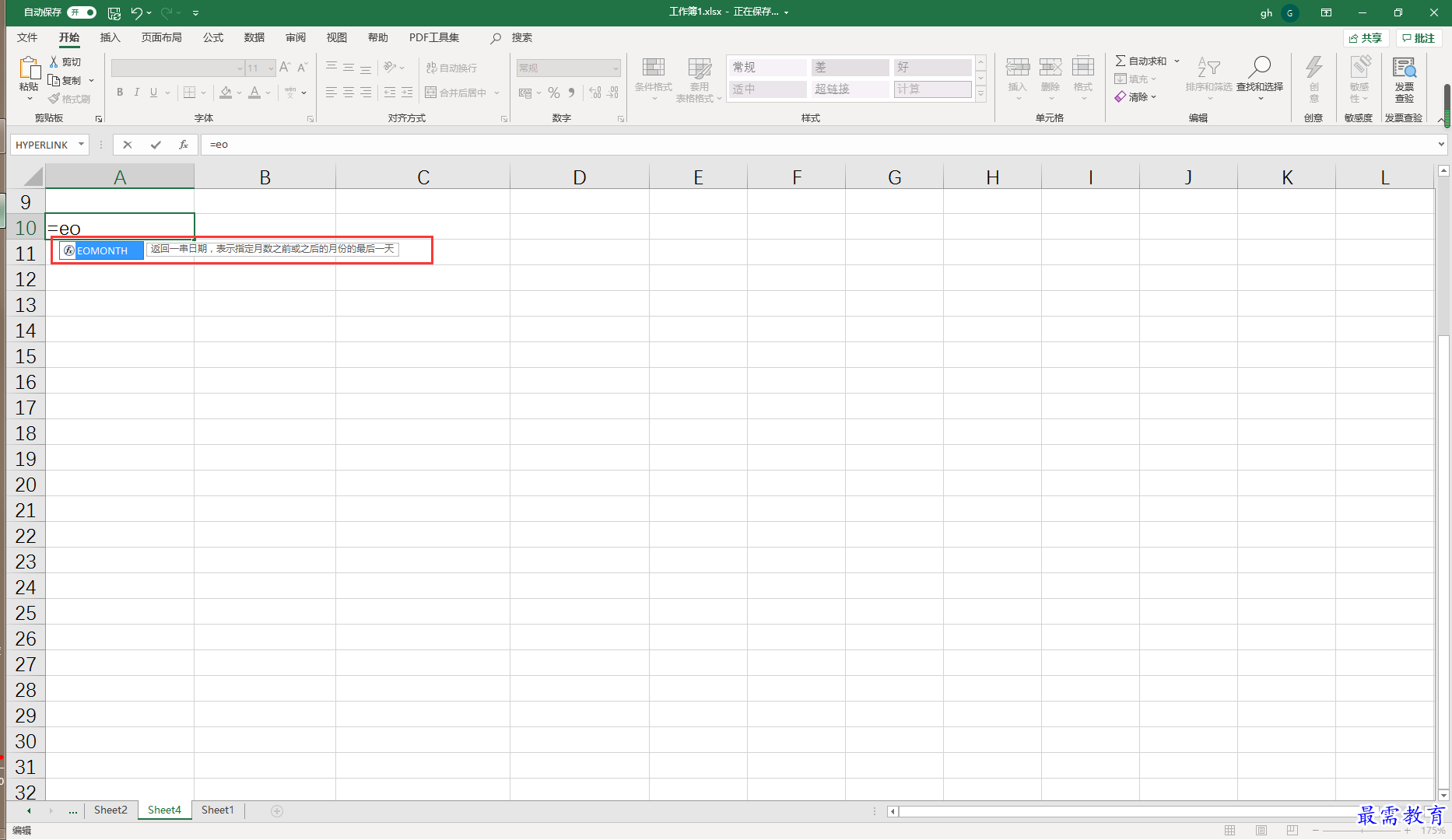Open 查找和选择 find and select
Screen dimensions: 1452x840
click(1260, 77)
